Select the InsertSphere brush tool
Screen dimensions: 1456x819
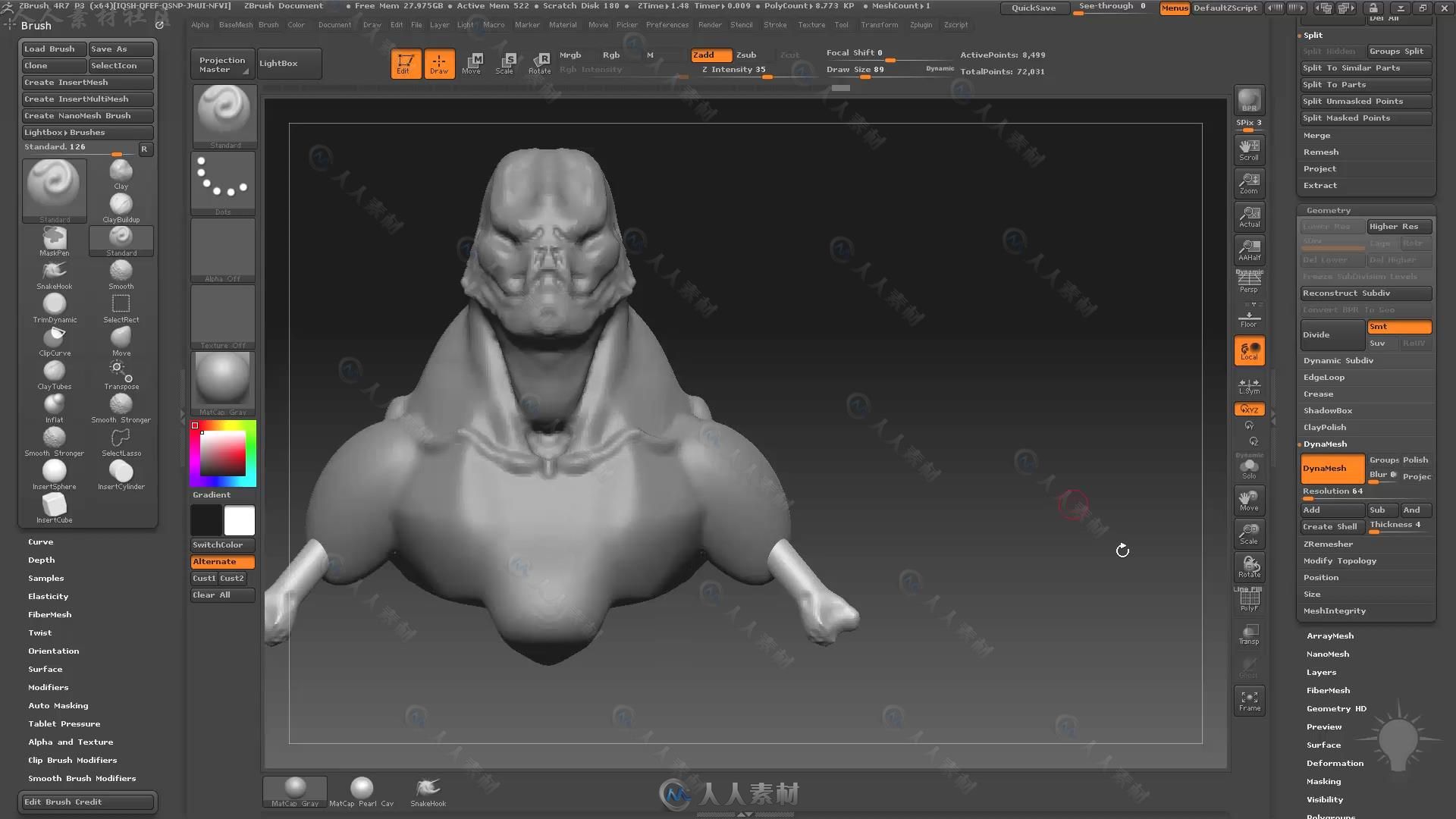pos(54,470)
